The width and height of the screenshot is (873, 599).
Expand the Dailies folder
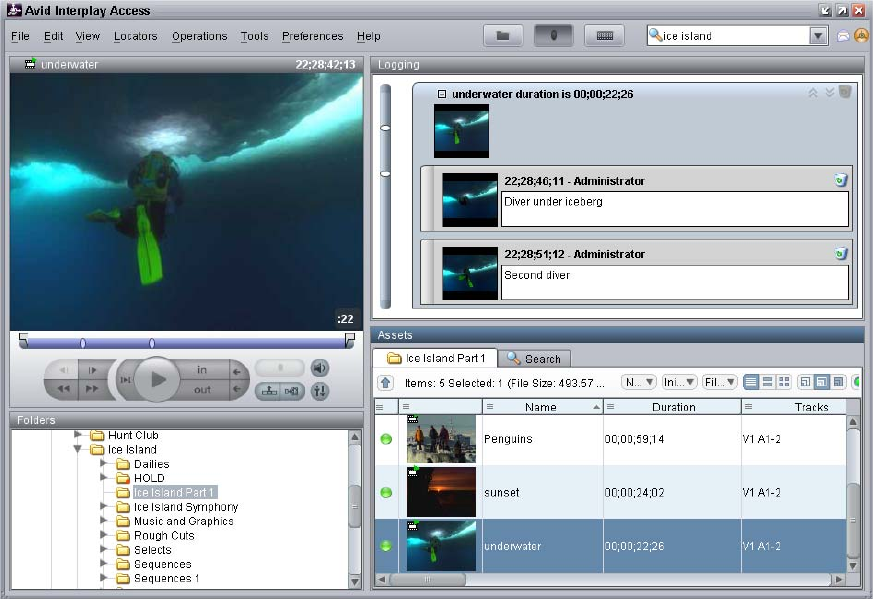tap(103, 464)
